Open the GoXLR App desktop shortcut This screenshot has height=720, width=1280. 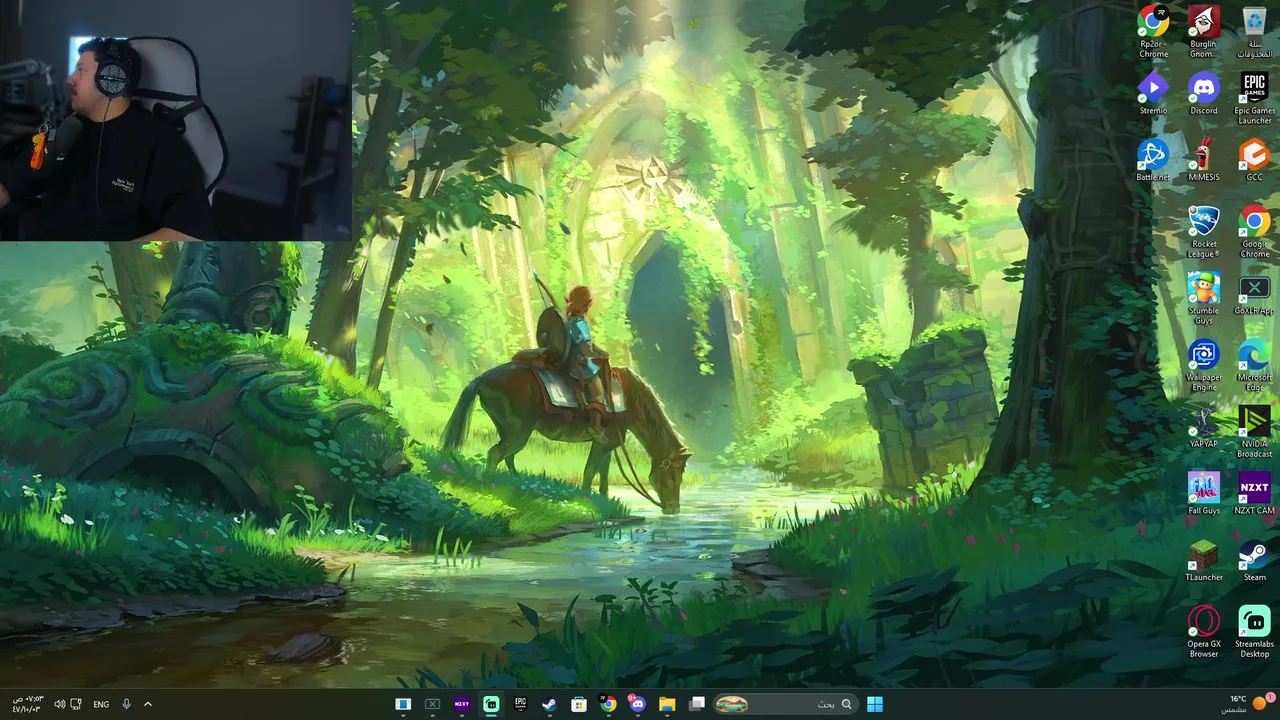point(1254,295)
